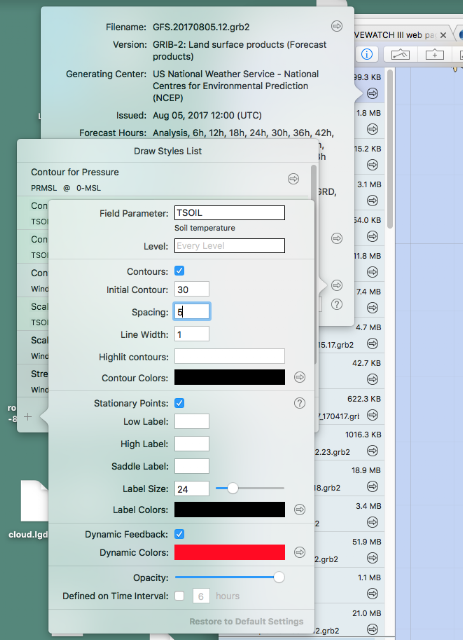This screenshot has height=640, width=463.
Task: Click the arrow icon for the 1.1 MB file
Action: (372, 593)
